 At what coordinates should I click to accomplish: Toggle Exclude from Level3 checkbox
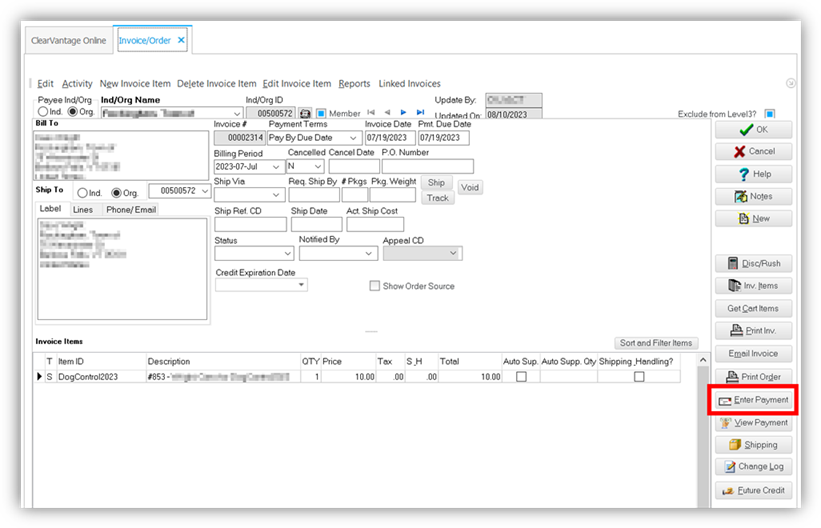tap(770, 114)
